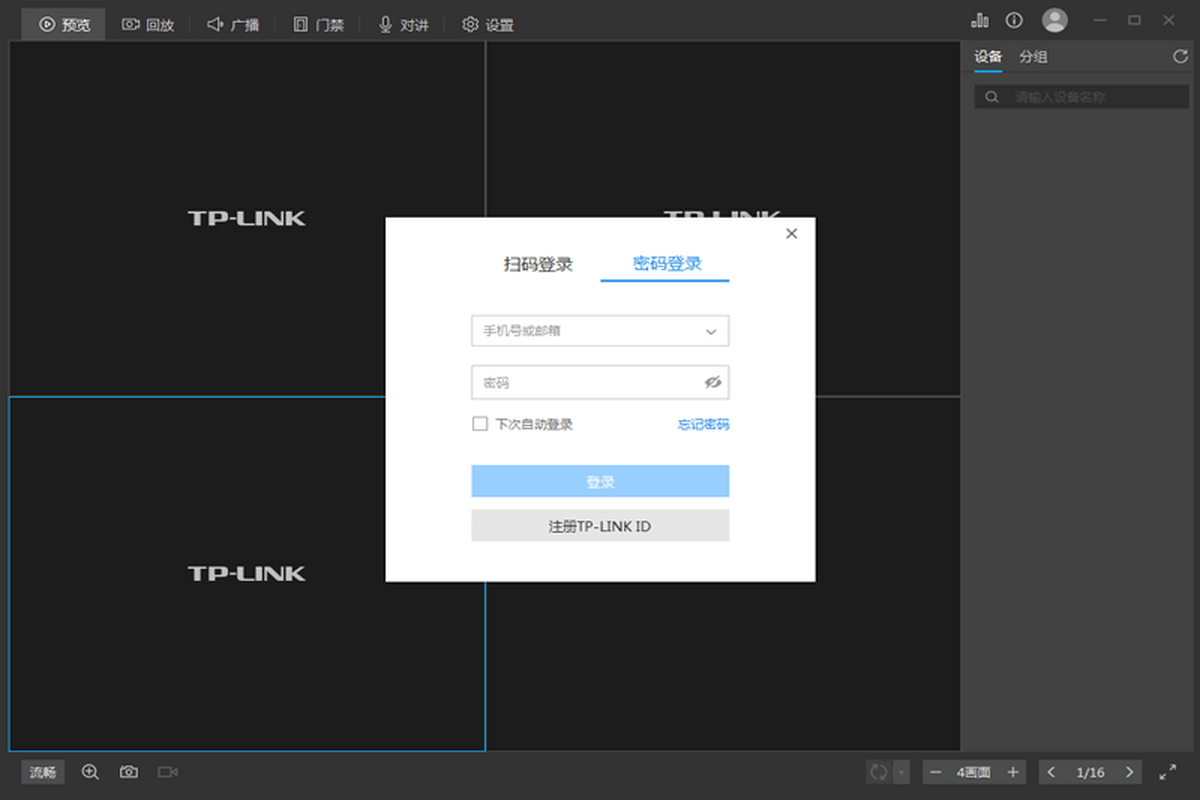Enter fullscreen with the expand arrows icon

1167,772
